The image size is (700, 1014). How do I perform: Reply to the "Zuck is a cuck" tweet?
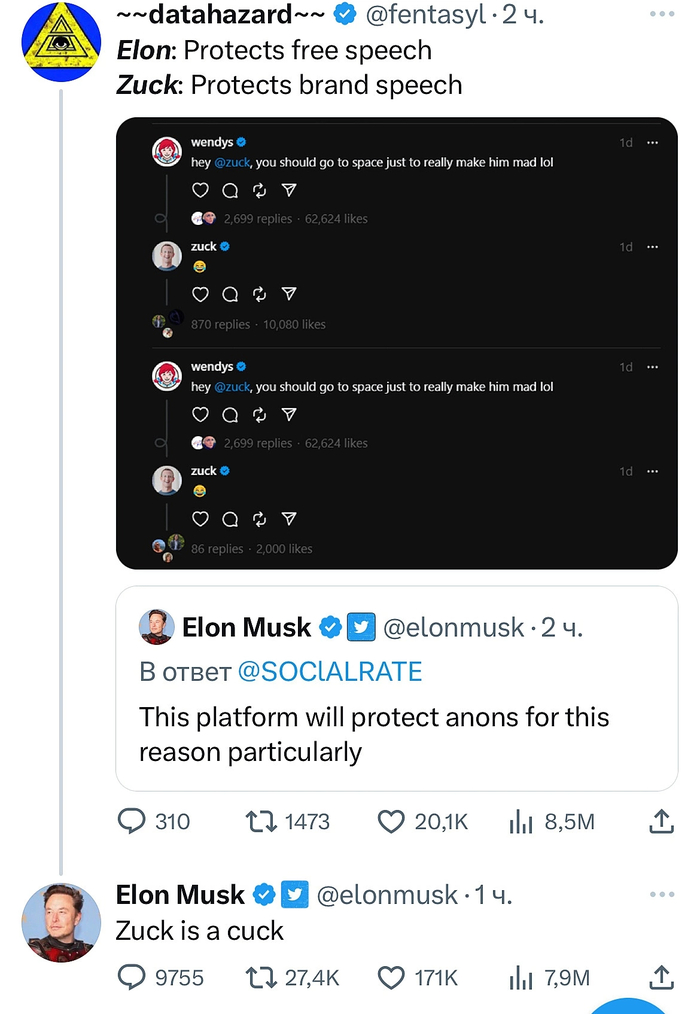pos(133,977)
